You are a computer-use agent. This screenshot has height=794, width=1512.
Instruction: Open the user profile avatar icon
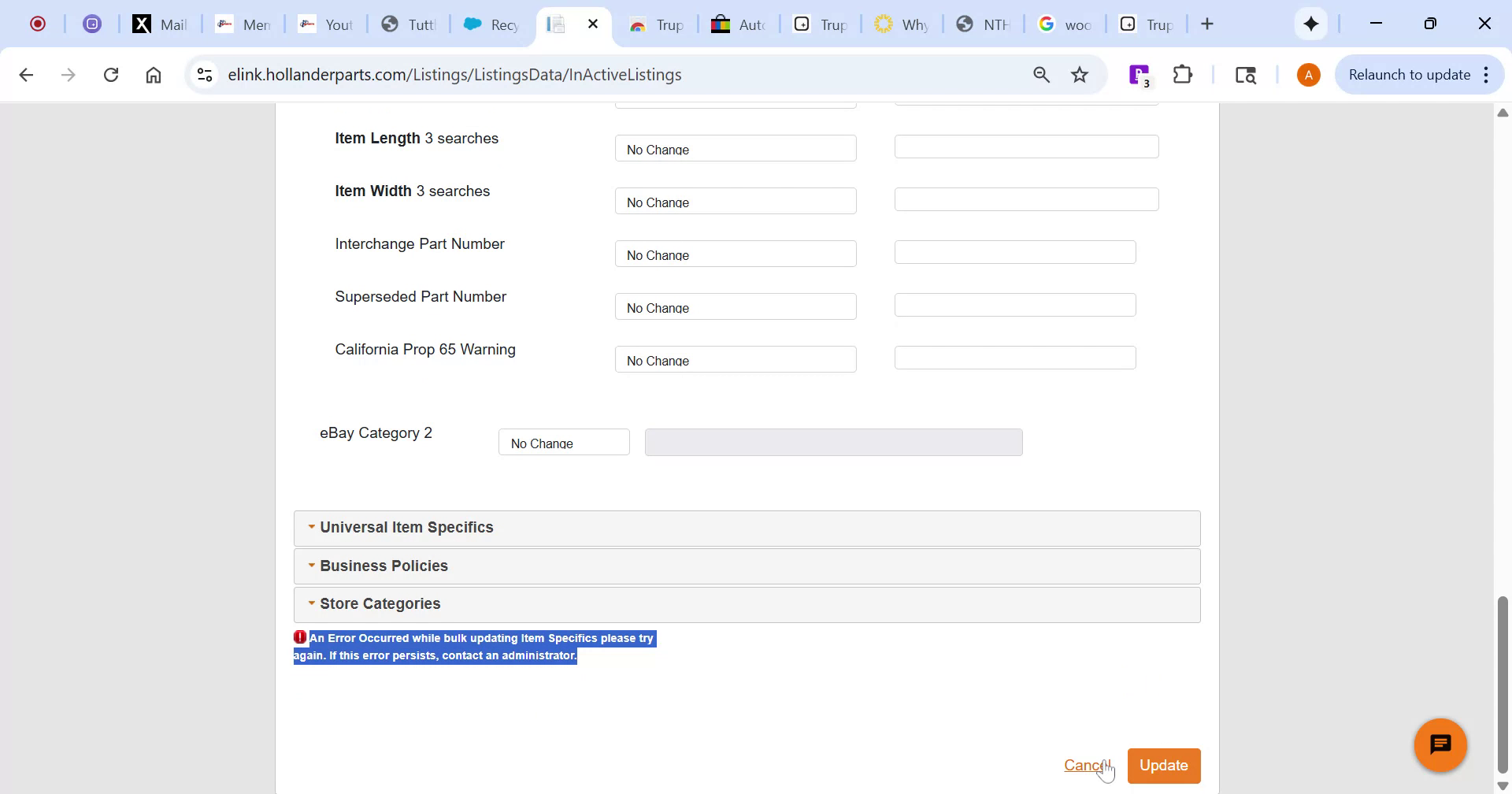point(1308,74)
